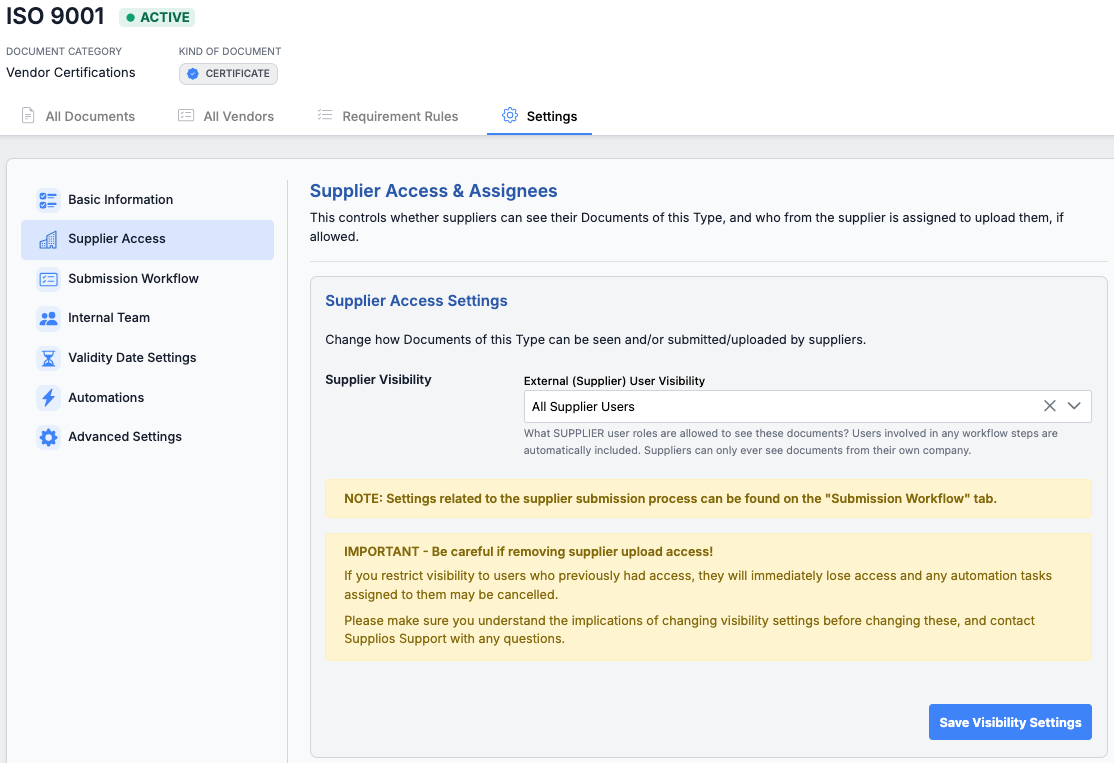Click the Internal Team people icon
The height and width of the screenshot is (763, 1114).
[48, 318]
